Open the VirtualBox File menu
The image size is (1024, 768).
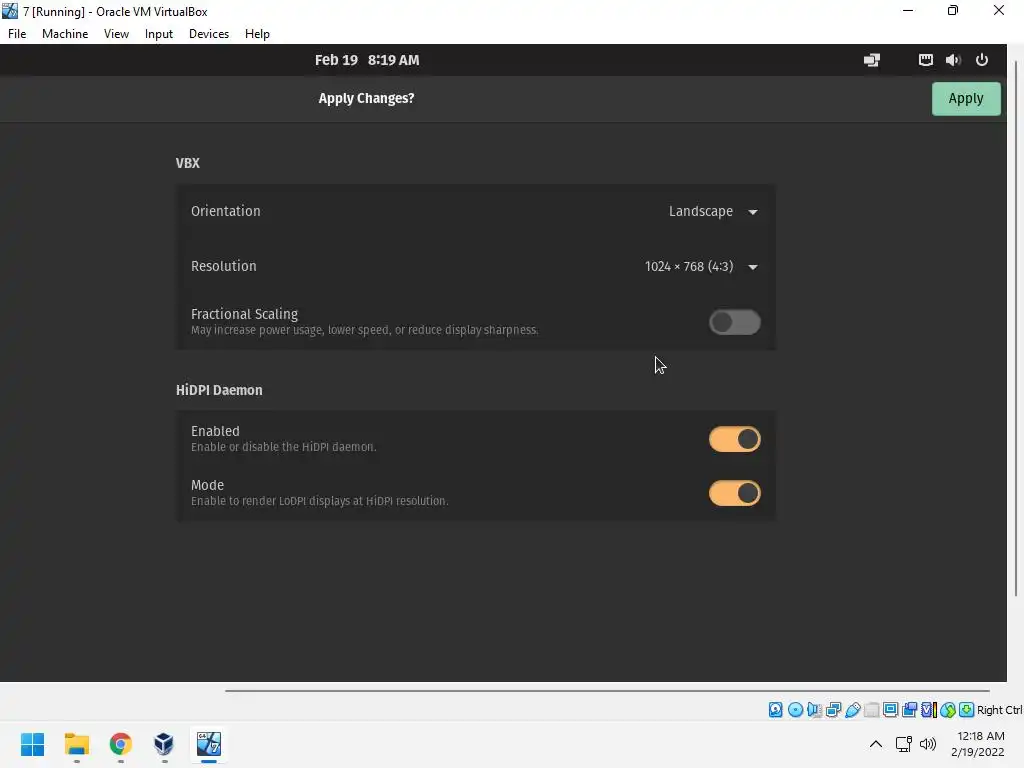[x=17, y=34]
